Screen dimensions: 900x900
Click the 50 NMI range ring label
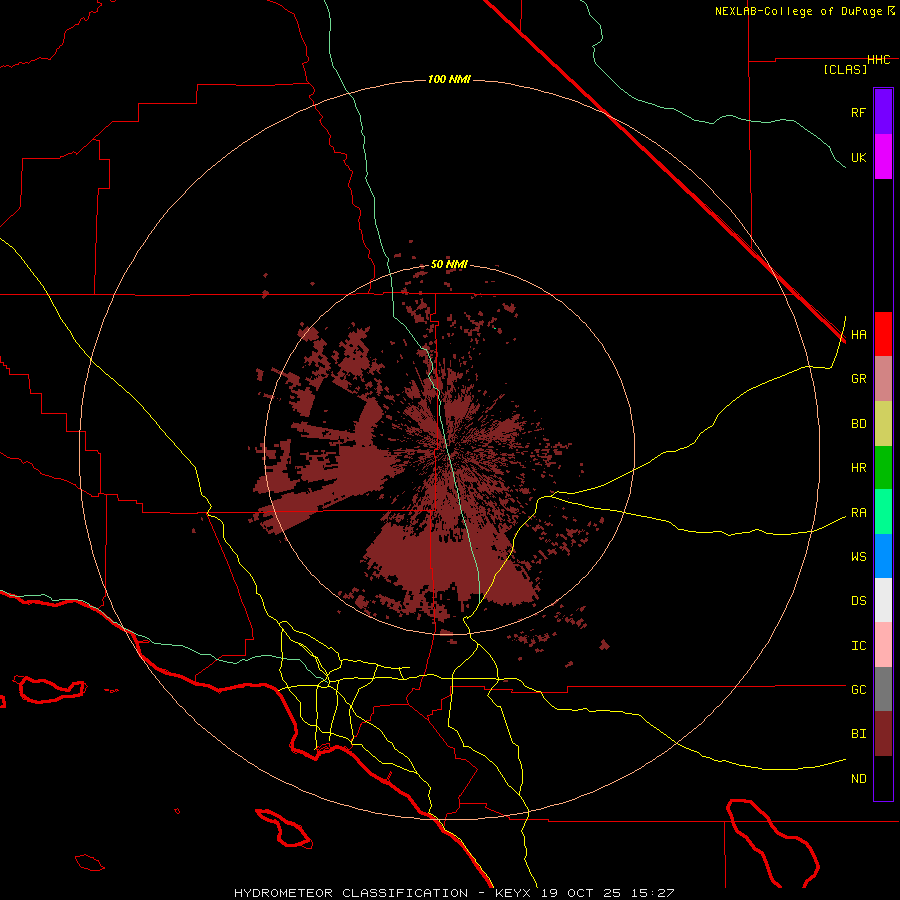pyautogui.click(x=449, y=265)
